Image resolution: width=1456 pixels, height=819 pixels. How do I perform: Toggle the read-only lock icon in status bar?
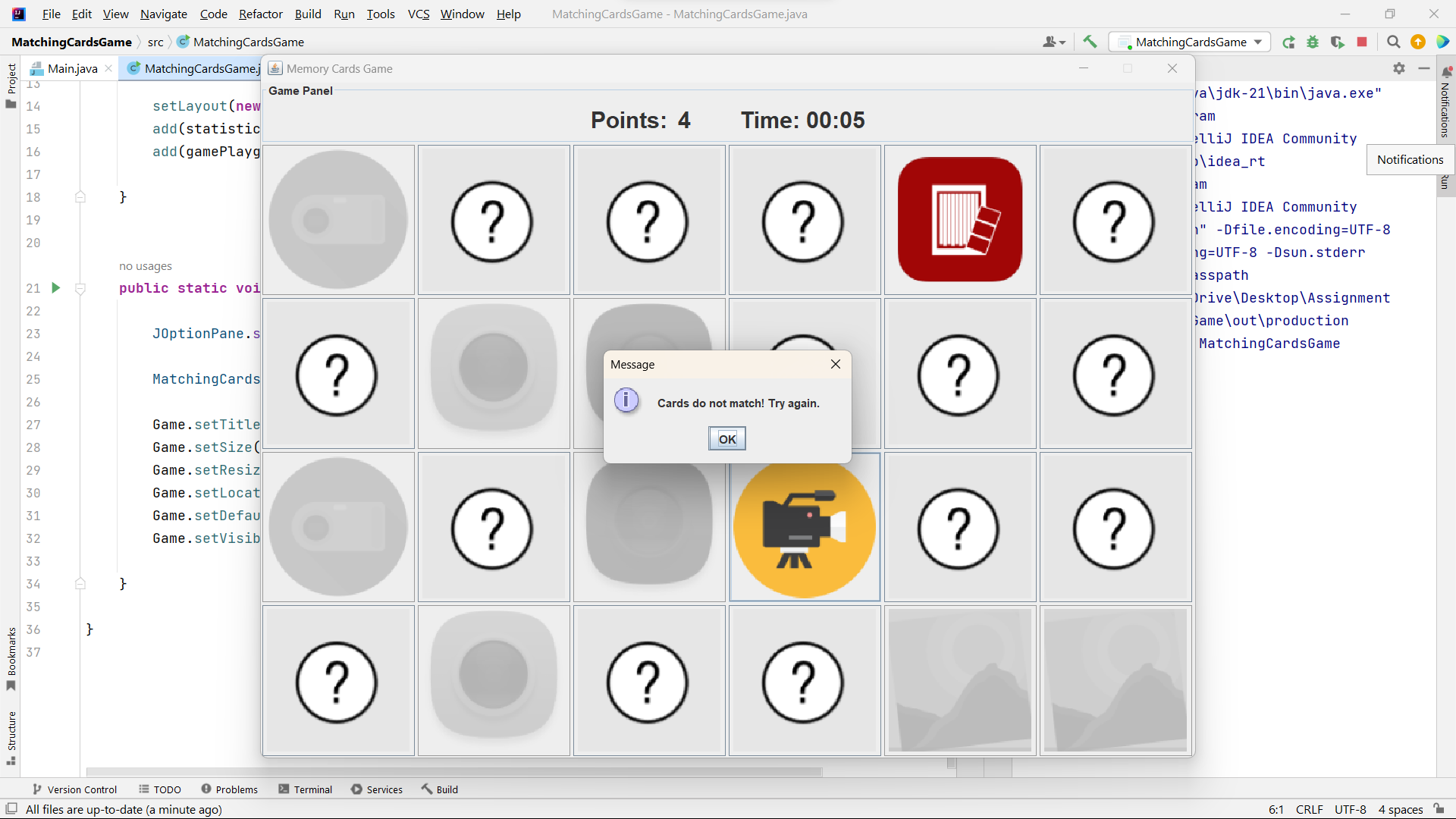coord(1439,809)
